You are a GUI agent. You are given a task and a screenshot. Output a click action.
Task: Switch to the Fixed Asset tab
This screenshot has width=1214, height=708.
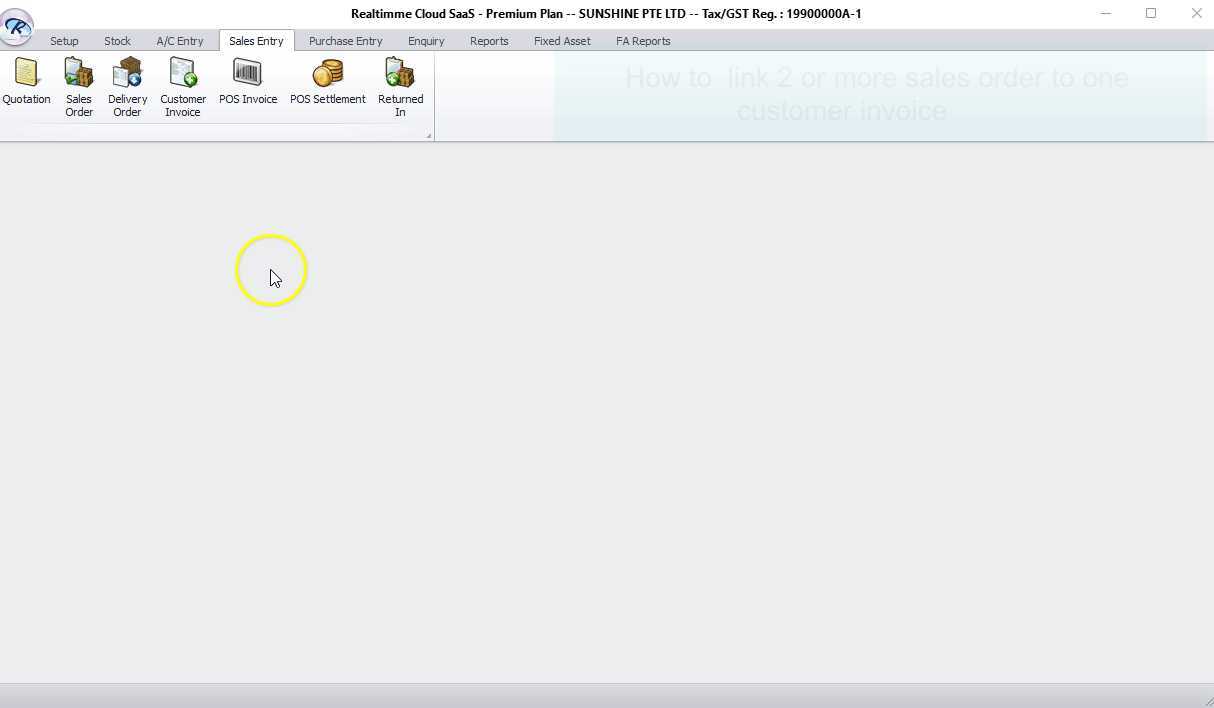[562, 41]
